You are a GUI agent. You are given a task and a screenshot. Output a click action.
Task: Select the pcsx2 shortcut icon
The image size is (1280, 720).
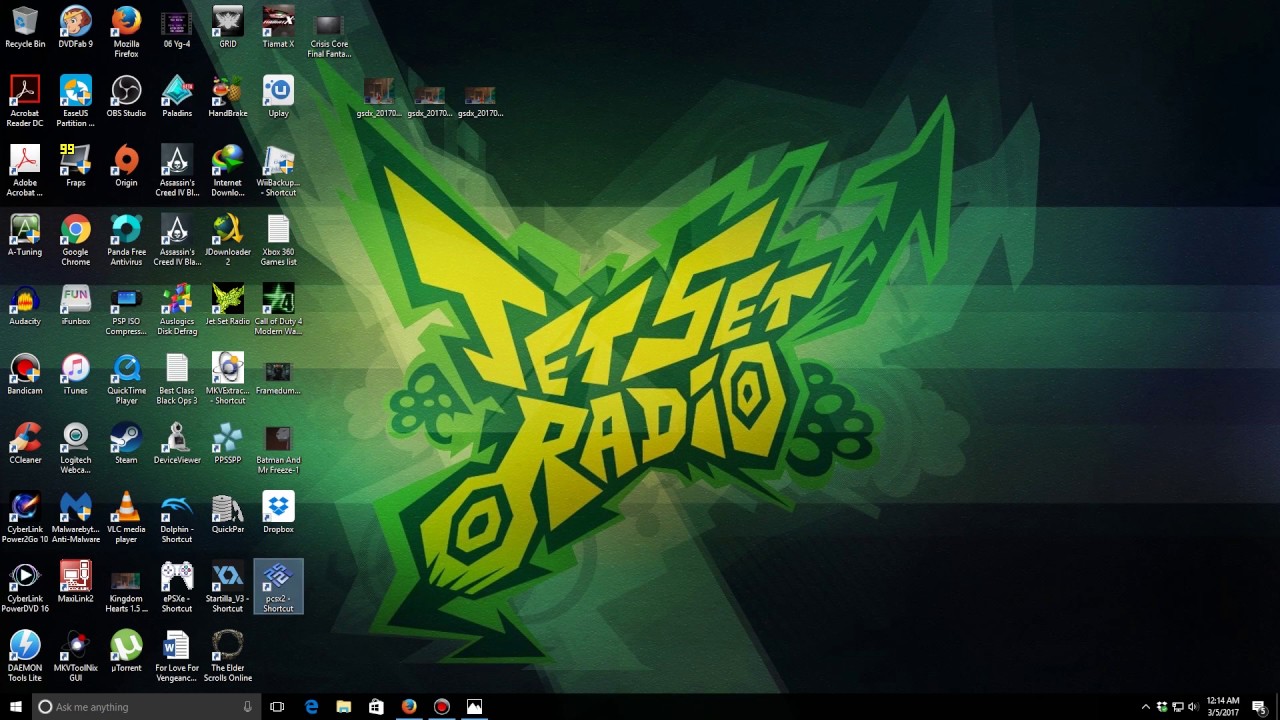tap(278, 587)
